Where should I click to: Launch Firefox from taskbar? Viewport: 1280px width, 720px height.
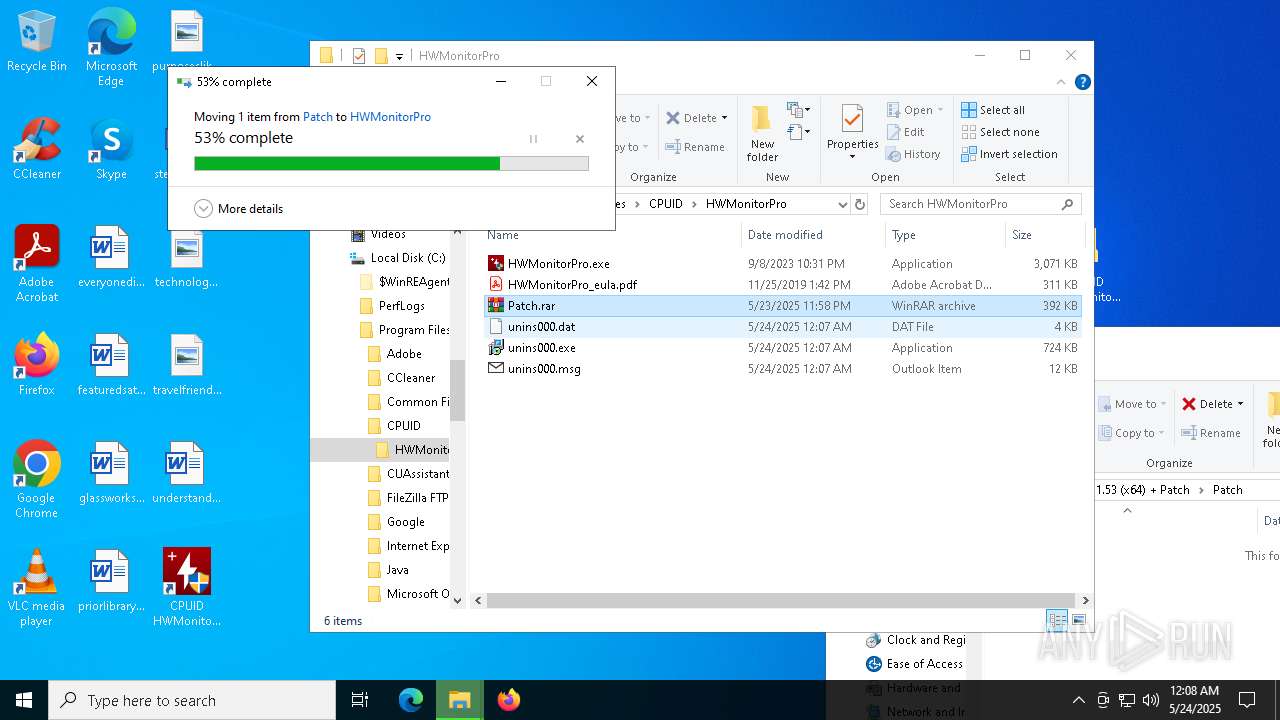tap(509, 700)
